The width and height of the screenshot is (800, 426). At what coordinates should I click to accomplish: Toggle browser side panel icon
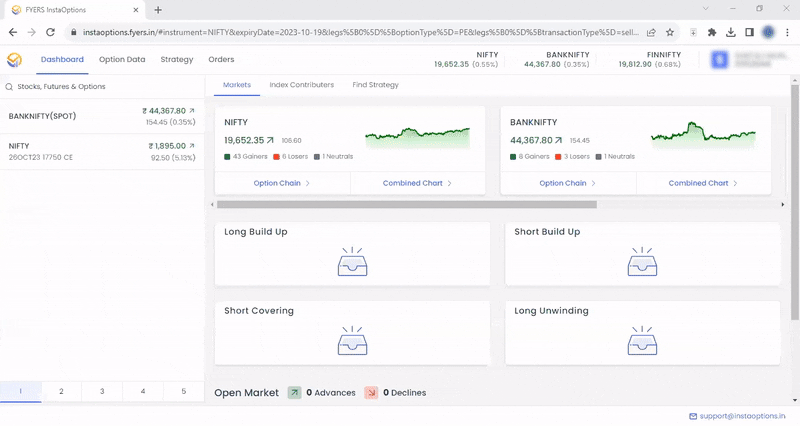(749, 32)
